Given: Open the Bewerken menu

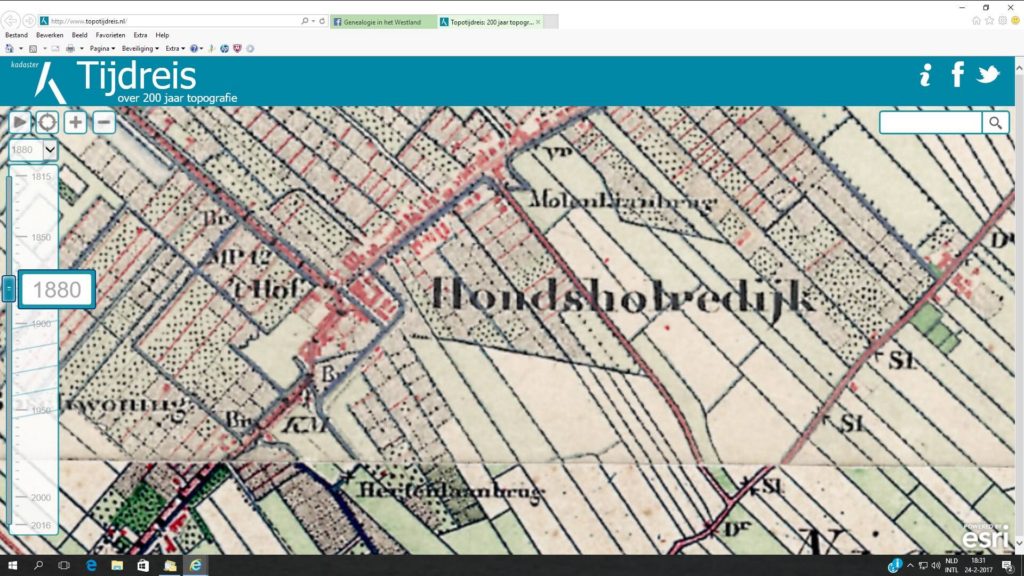Looking at the screenshot, I should pos(49,35).
